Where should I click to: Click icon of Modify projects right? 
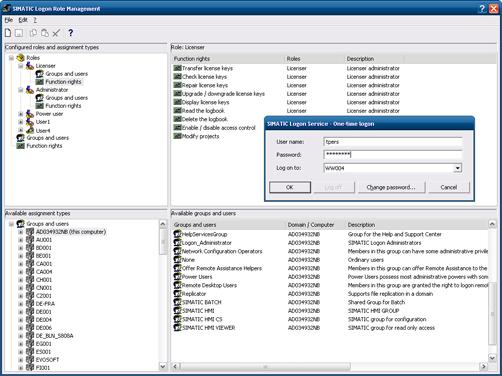tap(177, 136)
